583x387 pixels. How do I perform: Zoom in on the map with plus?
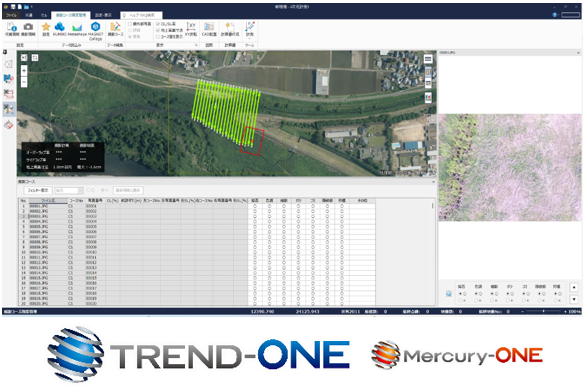(x=24, y=70)
